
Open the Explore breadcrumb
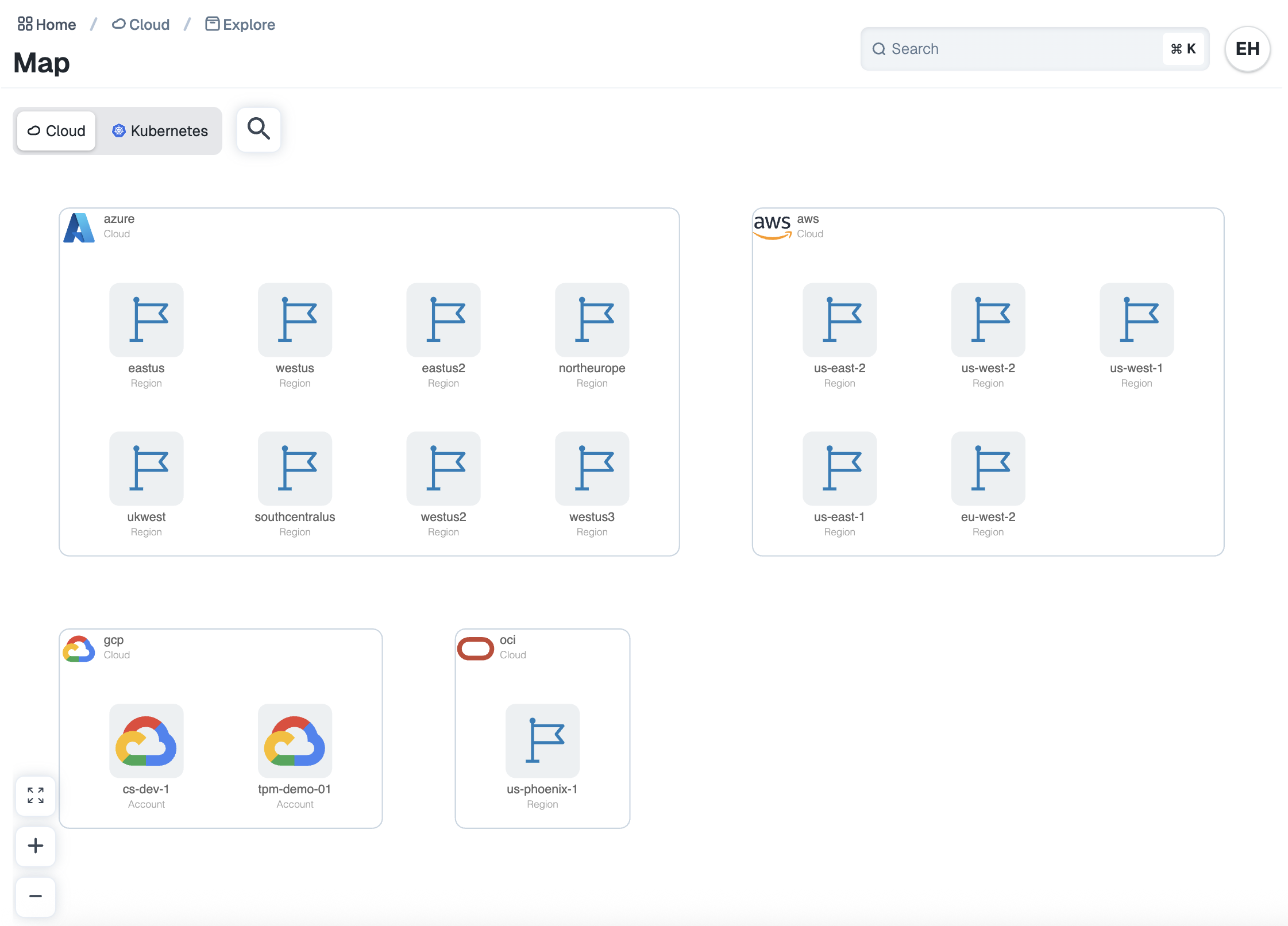coord(241,25)
